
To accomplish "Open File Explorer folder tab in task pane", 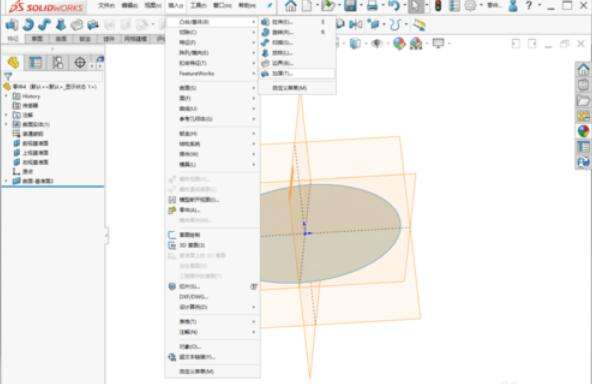I will coord(583,101).
